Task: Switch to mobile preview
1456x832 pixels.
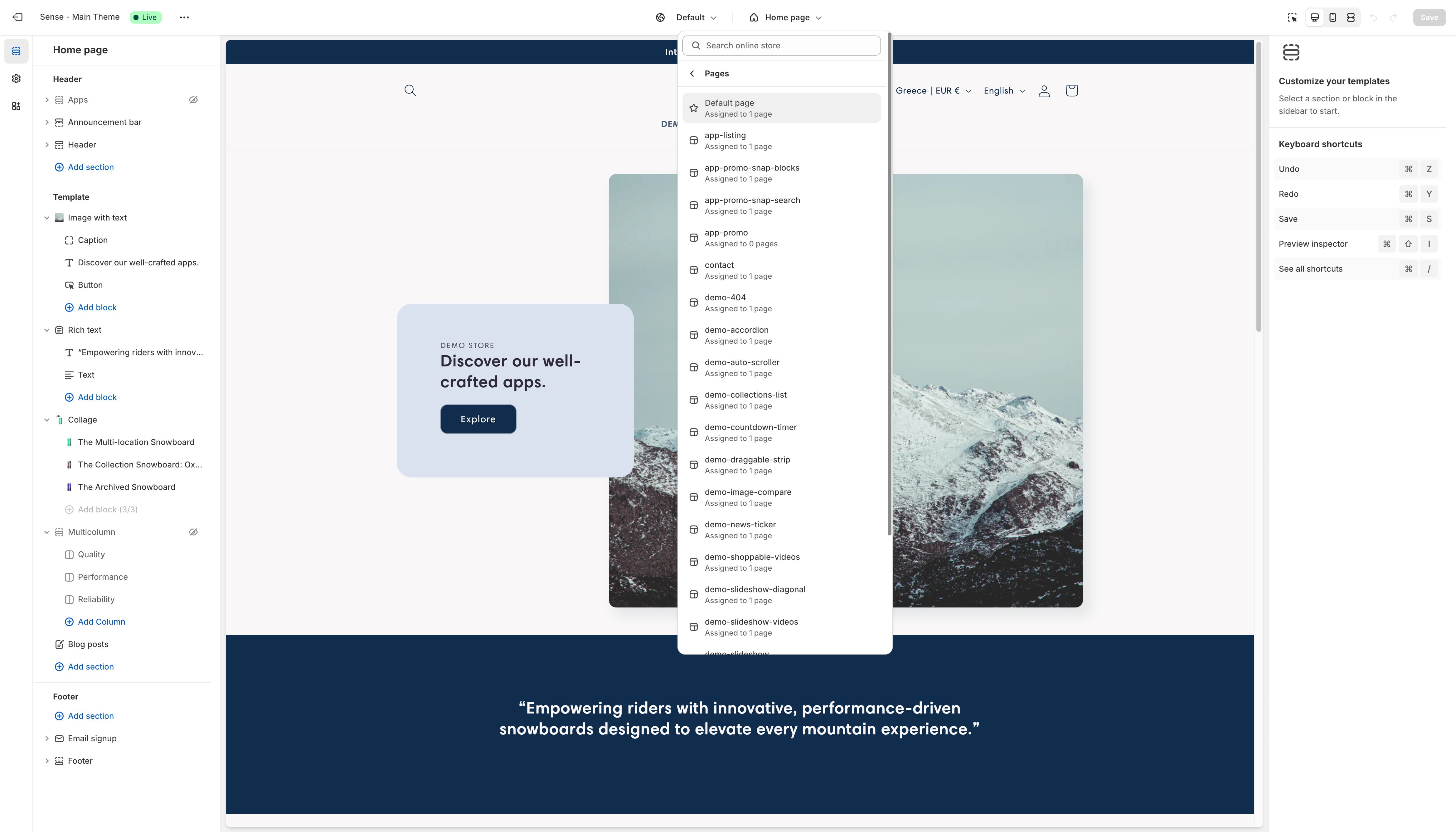Action: point(1332,18)
